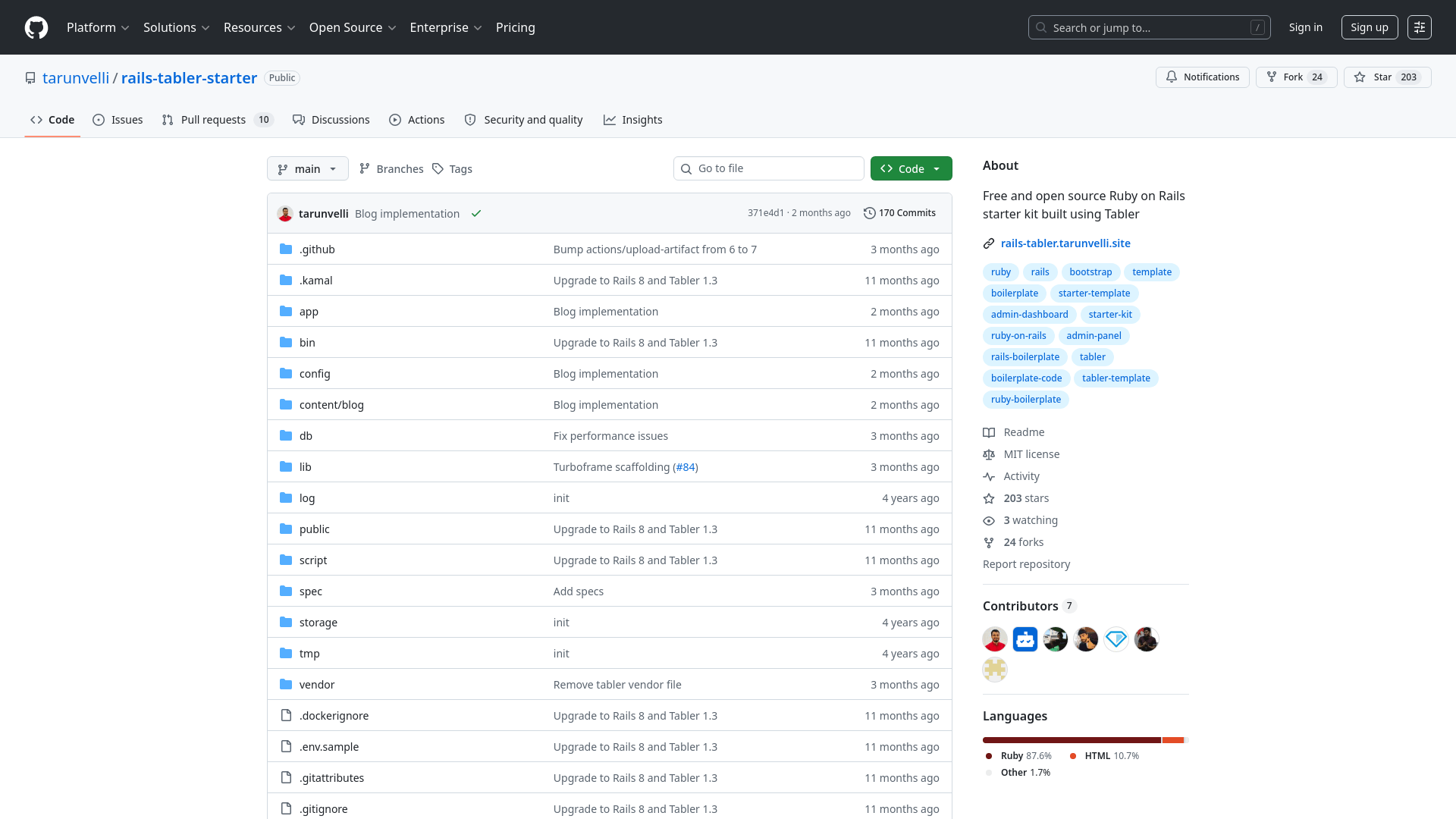Click the Sign up button
This screenshot has height=819, width=1456.
pos(1369,27)
